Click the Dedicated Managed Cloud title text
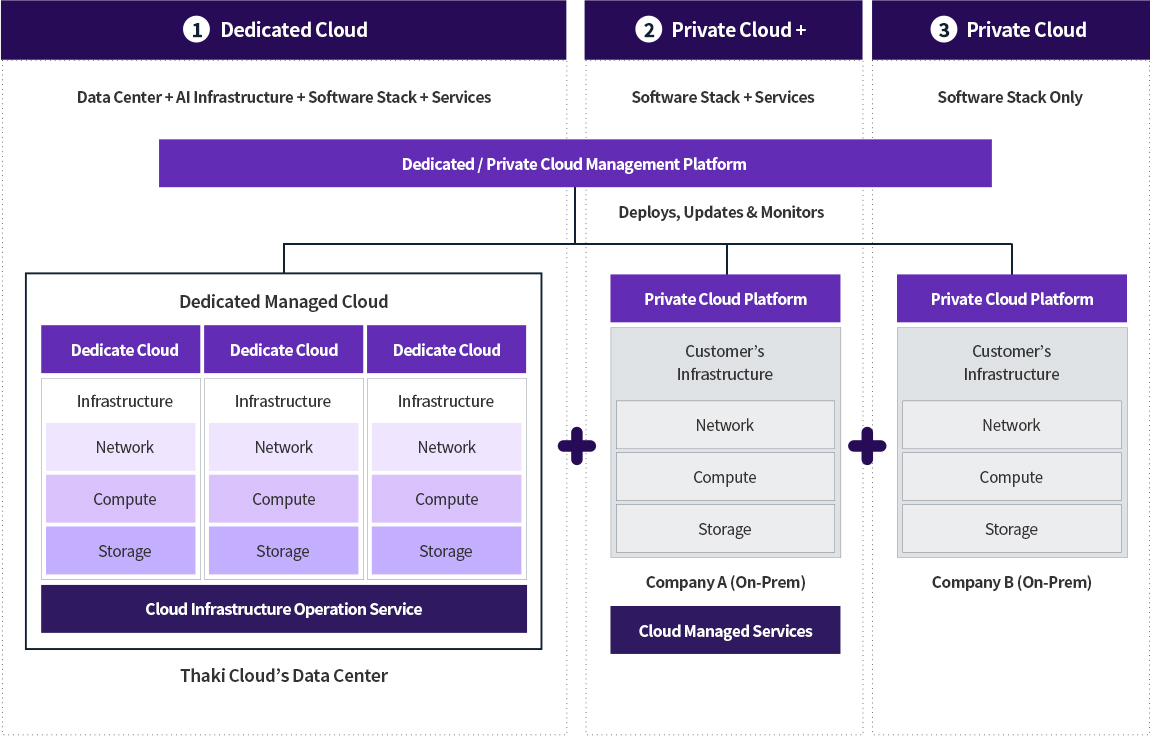This screenshot has height=742, width=1152. (x=284, y=302)
